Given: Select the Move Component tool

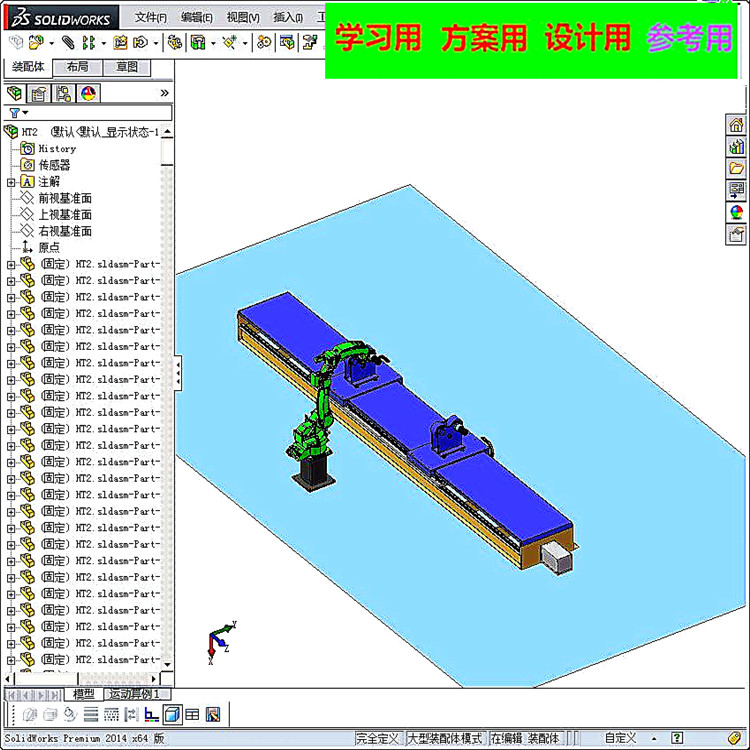Looking at the screenshot, I should click(141, 43).
